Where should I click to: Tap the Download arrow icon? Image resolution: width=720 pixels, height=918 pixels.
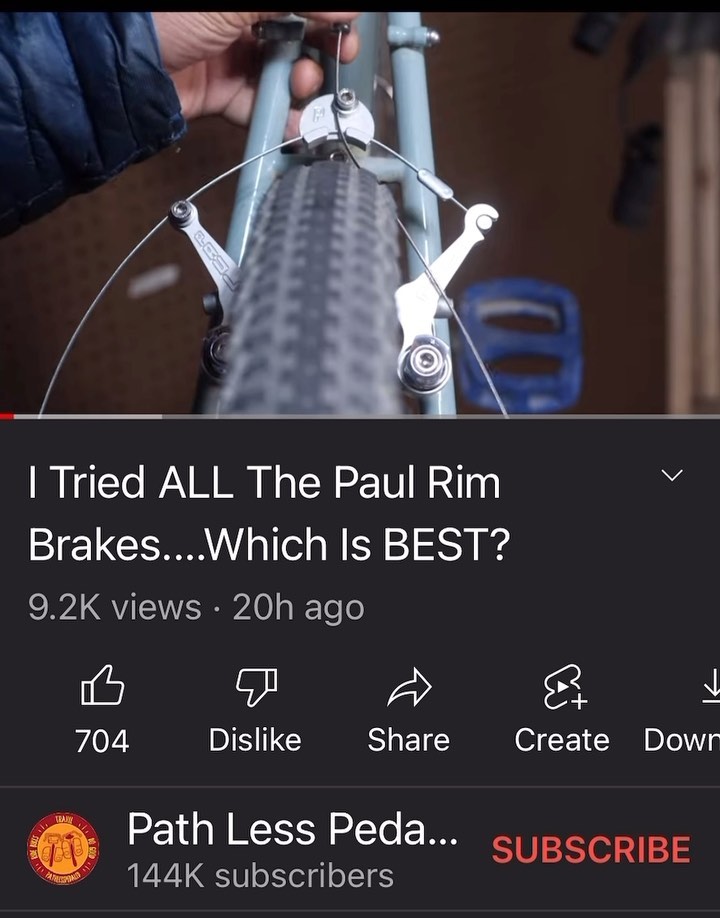pos(711,686)
